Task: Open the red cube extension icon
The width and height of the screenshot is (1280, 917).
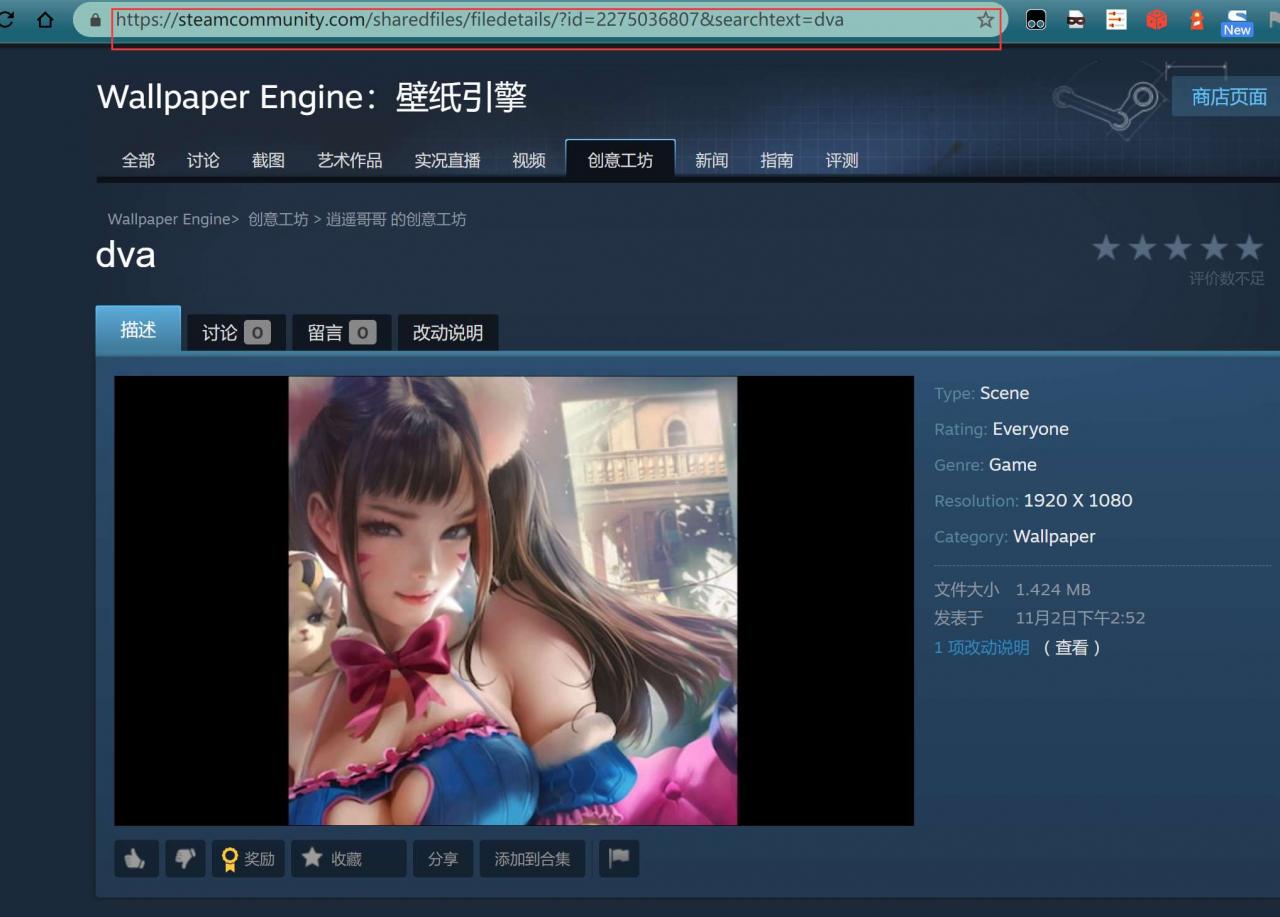Action: pyautogui.click(x=1156, y=19)
